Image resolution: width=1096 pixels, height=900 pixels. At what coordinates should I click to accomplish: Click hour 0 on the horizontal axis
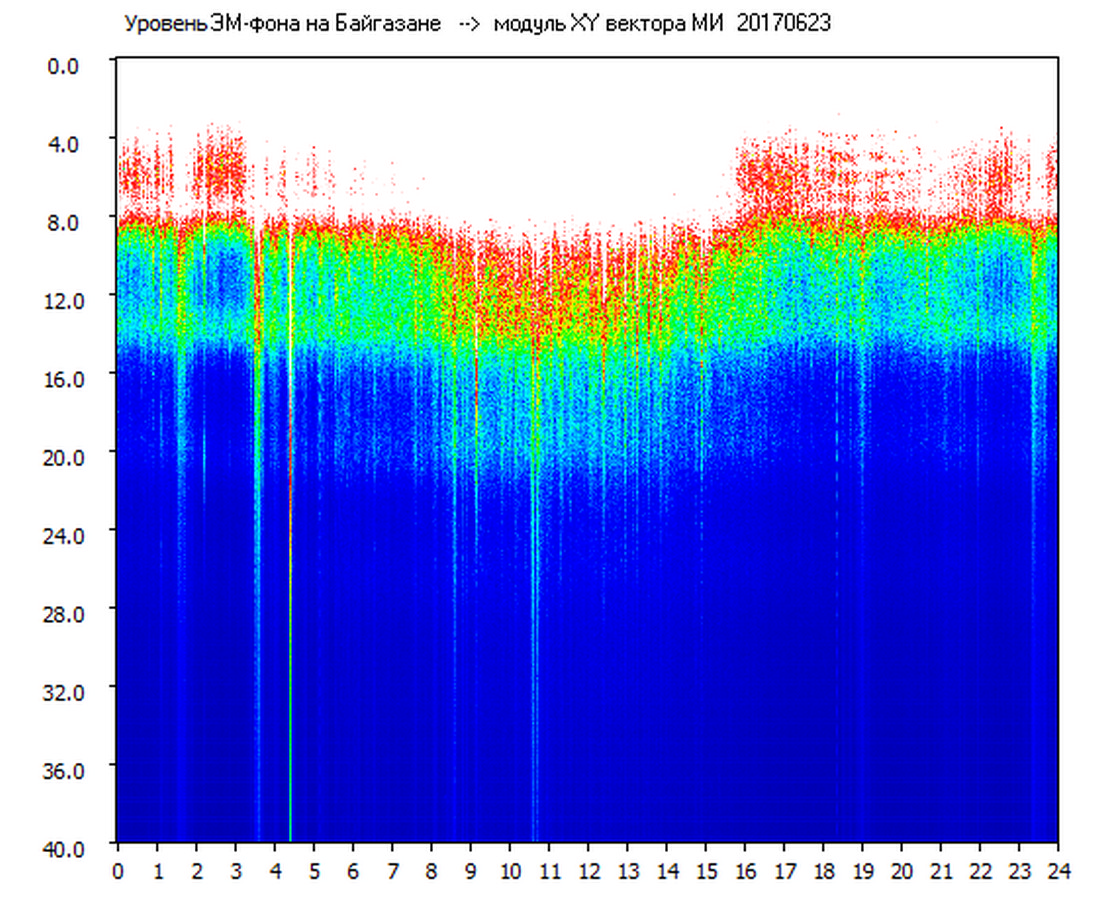118,871
